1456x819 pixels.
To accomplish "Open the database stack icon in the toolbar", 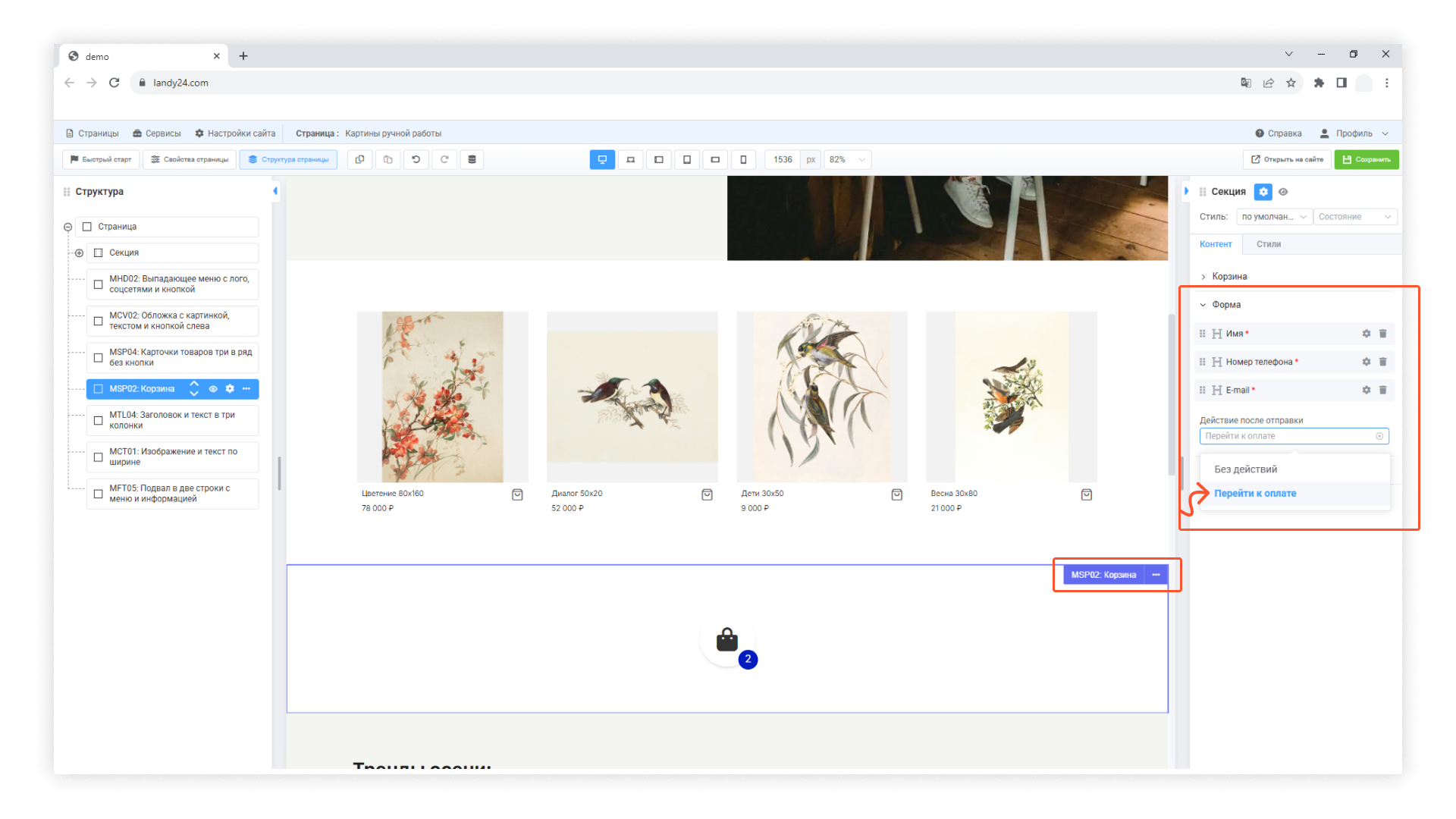I will pos(472,159).
